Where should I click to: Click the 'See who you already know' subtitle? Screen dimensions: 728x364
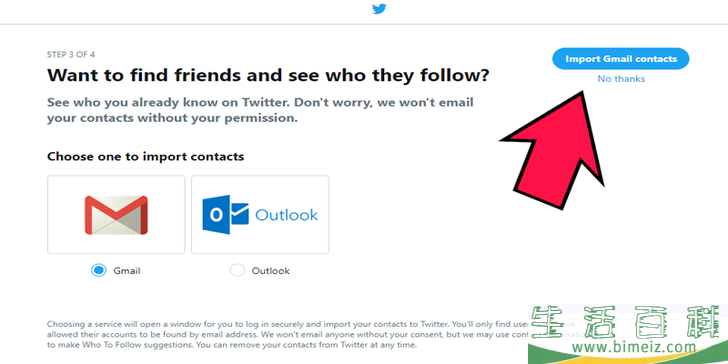pyautogui.click(x=260, y=110)
